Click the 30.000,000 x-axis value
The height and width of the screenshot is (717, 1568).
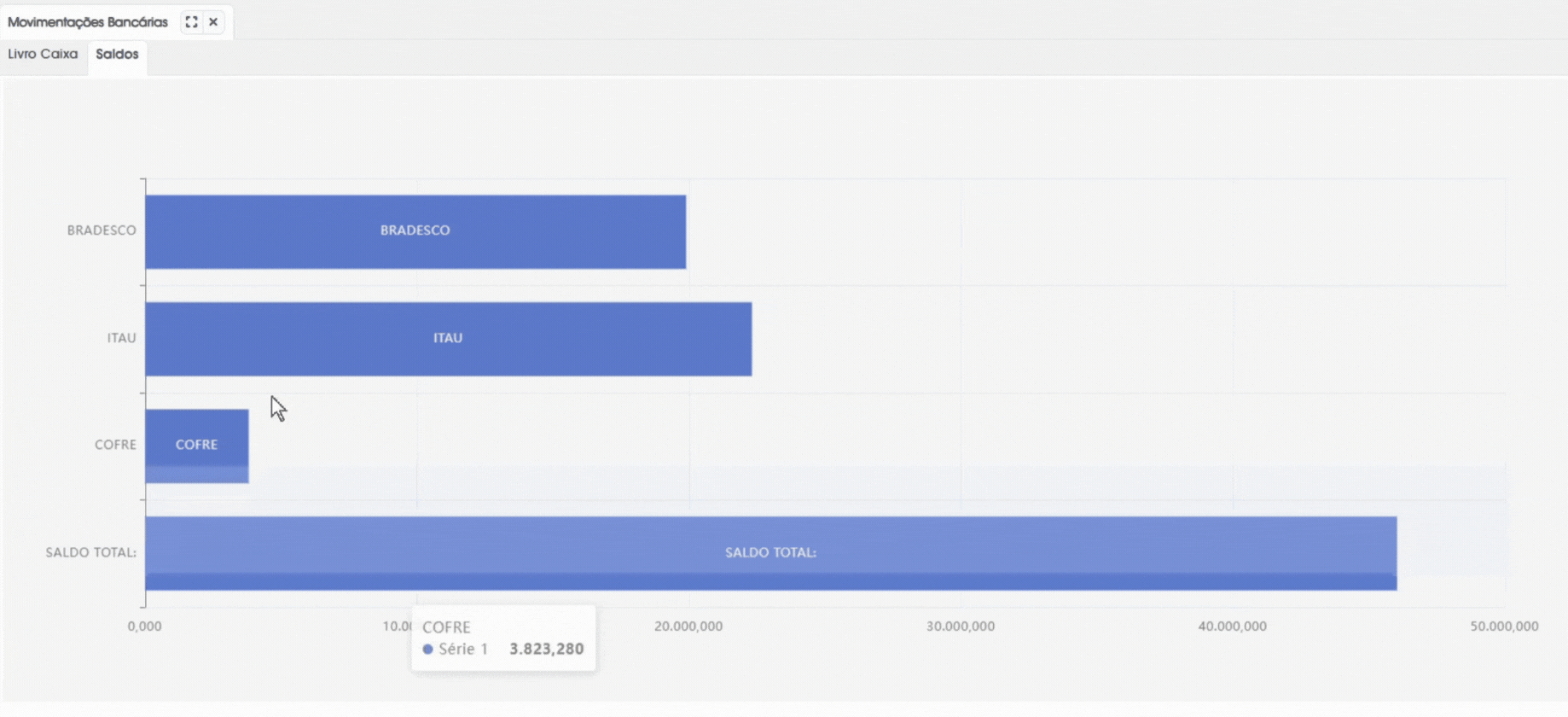pyautogui.click(x=961, y=627)
